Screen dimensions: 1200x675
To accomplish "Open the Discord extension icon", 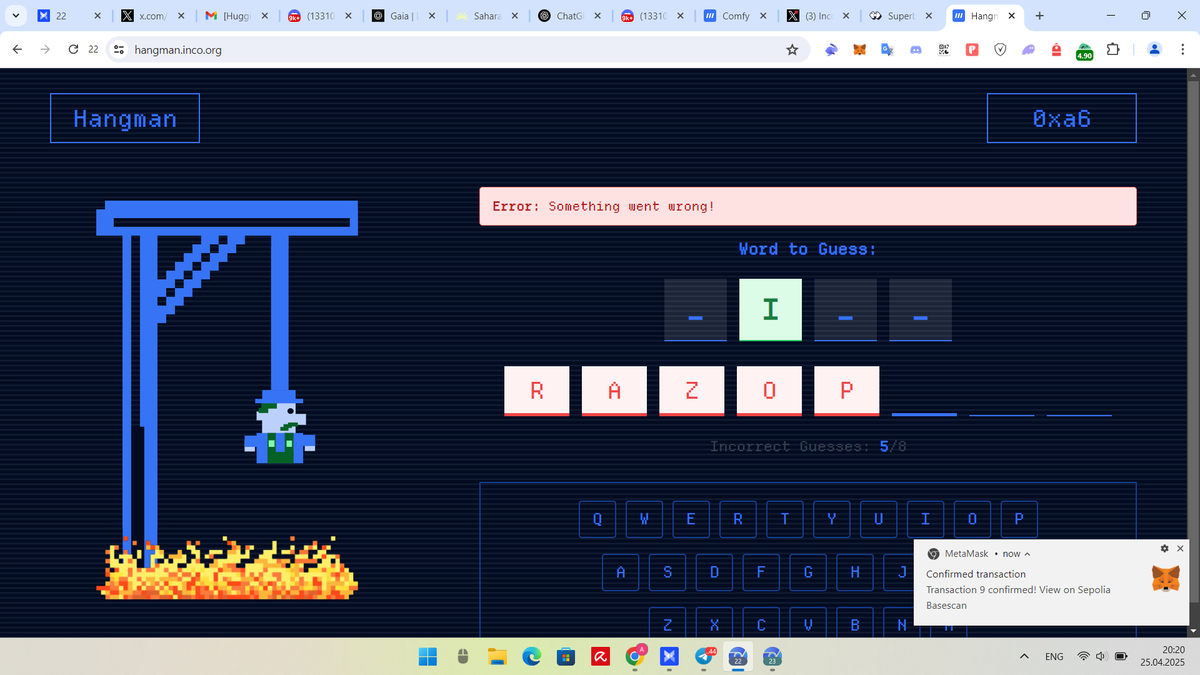I will tap(915, 49).
